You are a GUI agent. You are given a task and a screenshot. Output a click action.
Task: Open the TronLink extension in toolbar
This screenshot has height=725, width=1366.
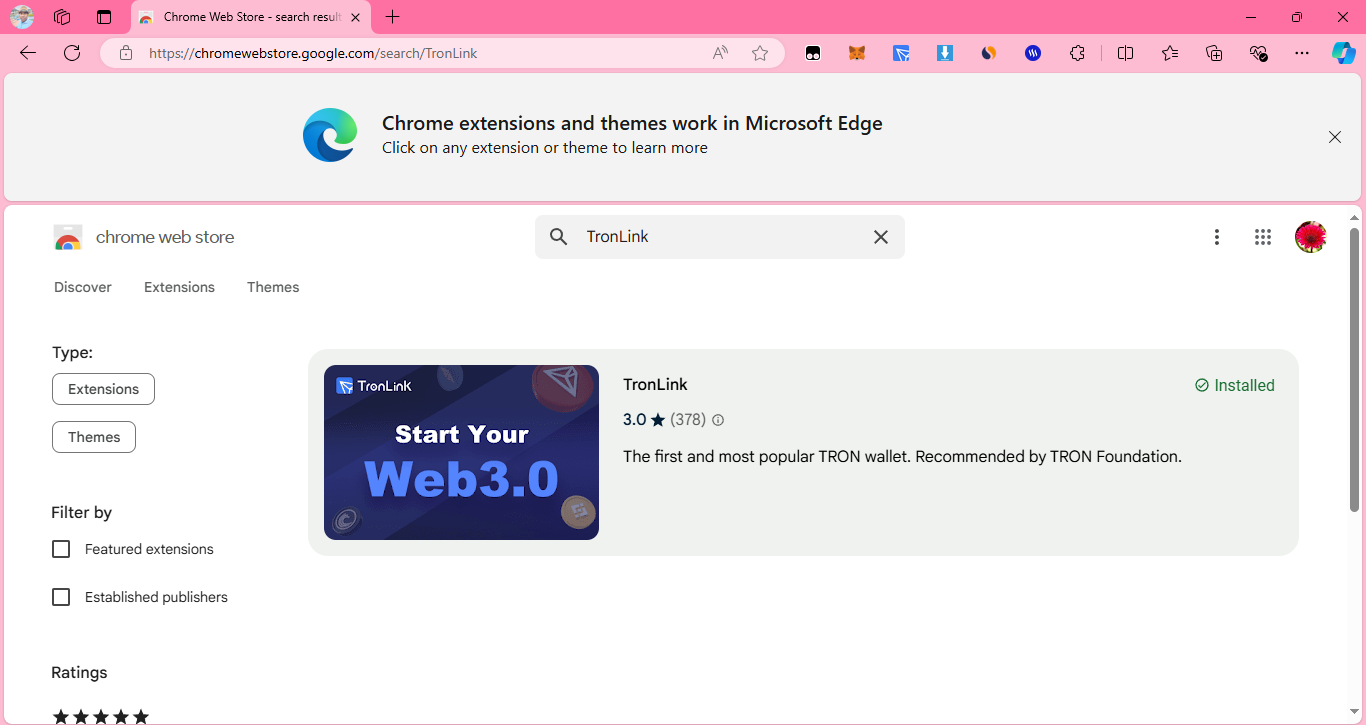(901, 53)
